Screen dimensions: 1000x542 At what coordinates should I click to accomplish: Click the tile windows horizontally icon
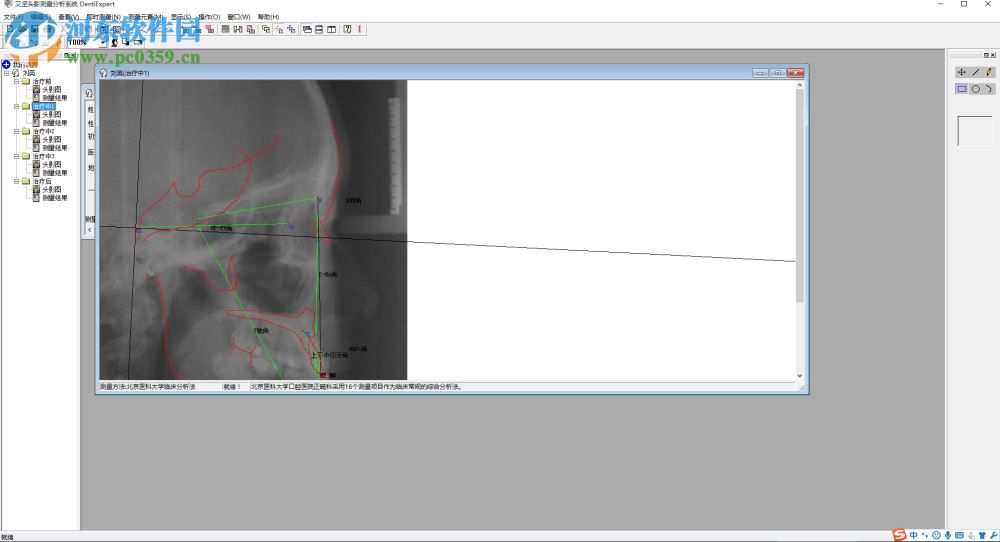(x=320, y=29)
